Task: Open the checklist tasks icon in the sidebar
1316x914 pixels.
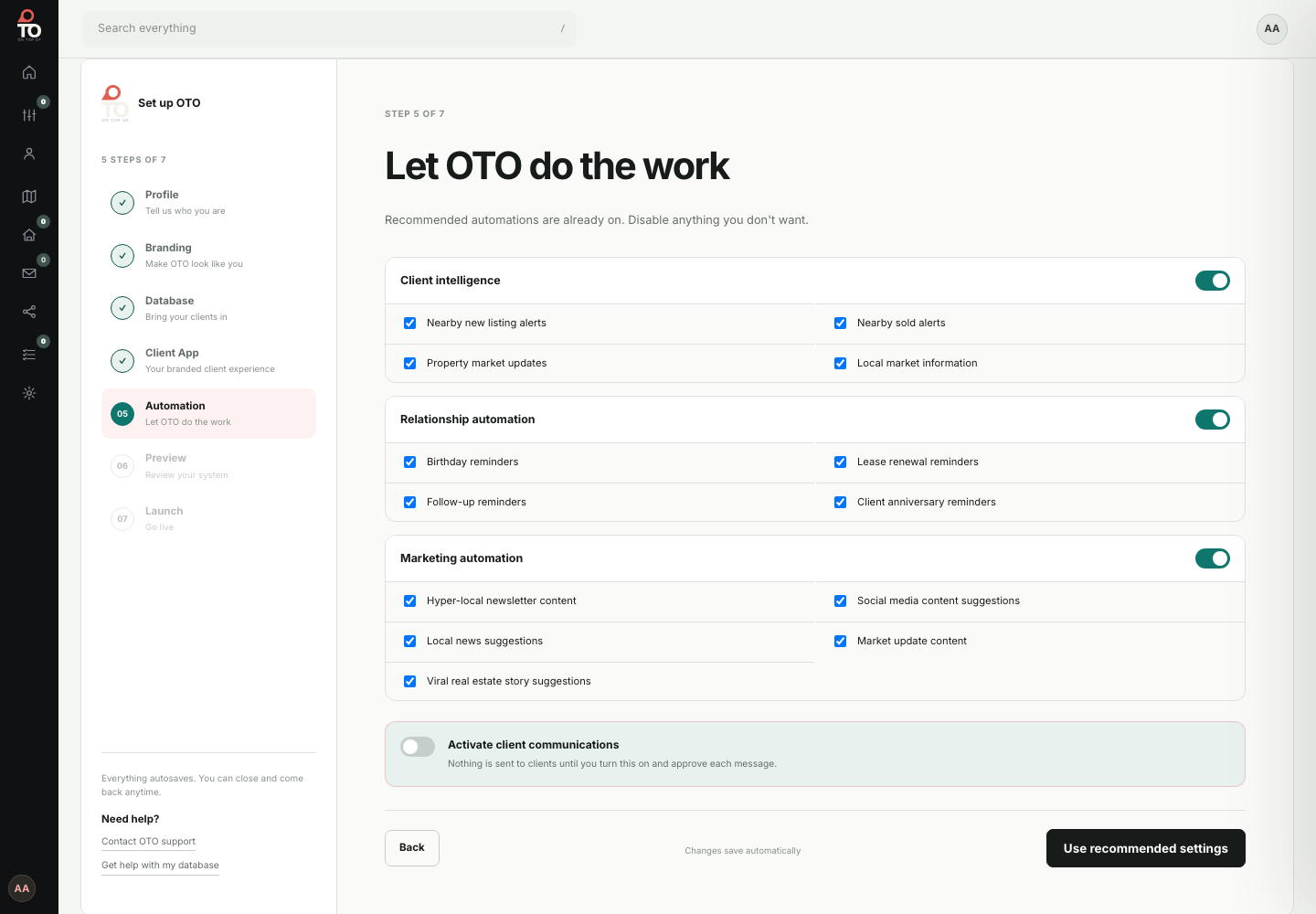Action: (x=29, y=354)
